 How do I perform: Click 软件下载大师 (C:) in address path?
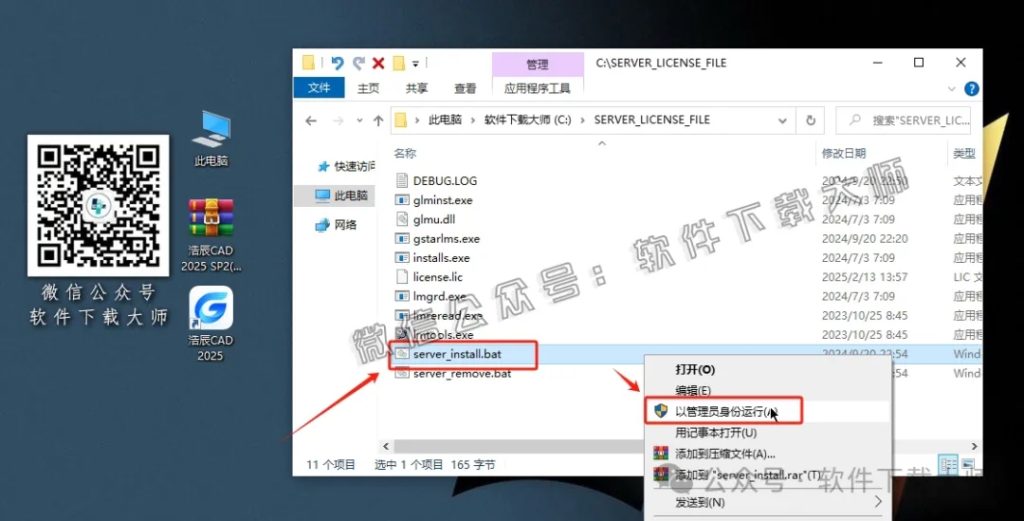(x=528, y=120)
